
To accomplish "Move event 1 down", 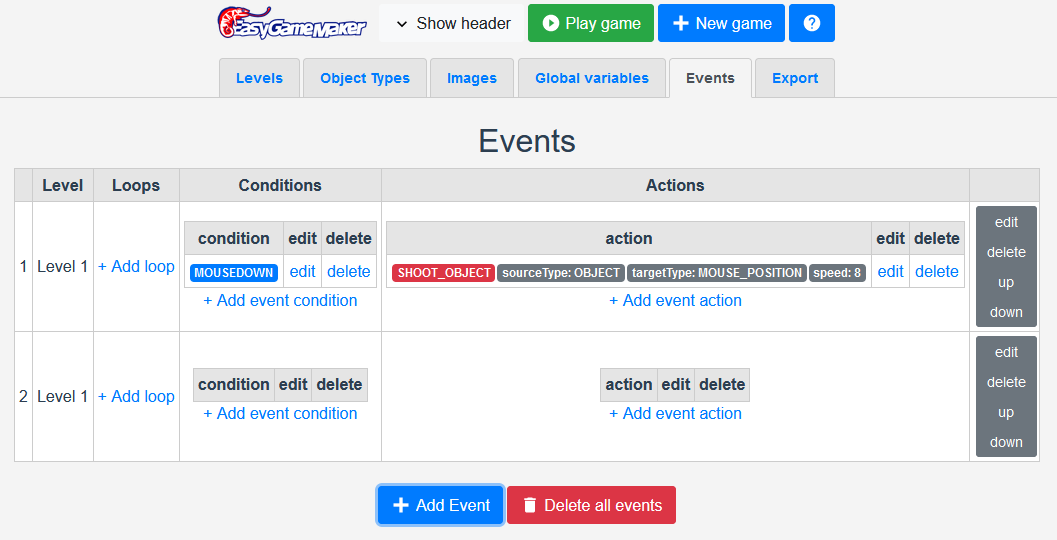I will (1006, 312).
